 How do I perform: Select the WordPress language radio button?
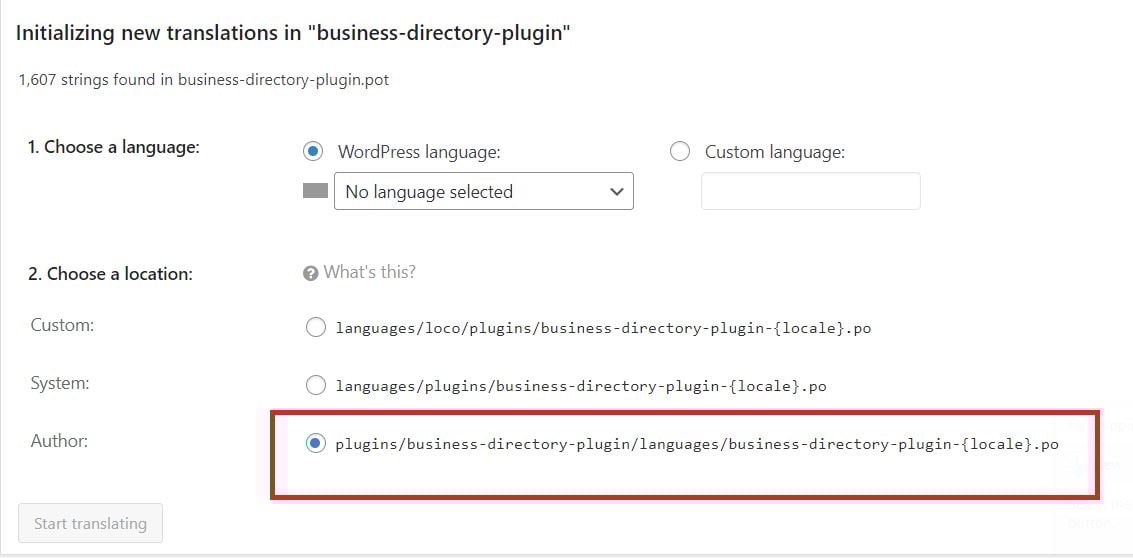tap(313, 152)
